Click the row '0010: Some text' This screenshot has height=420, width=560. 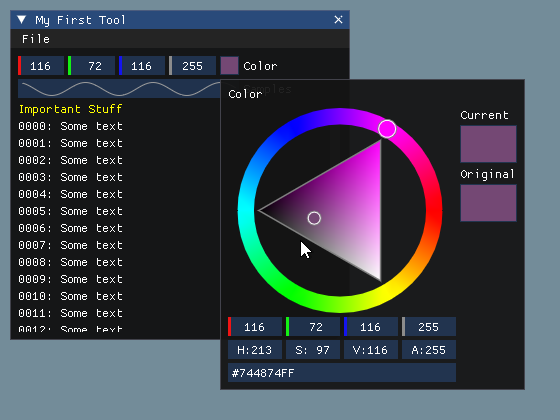(70, 296)
